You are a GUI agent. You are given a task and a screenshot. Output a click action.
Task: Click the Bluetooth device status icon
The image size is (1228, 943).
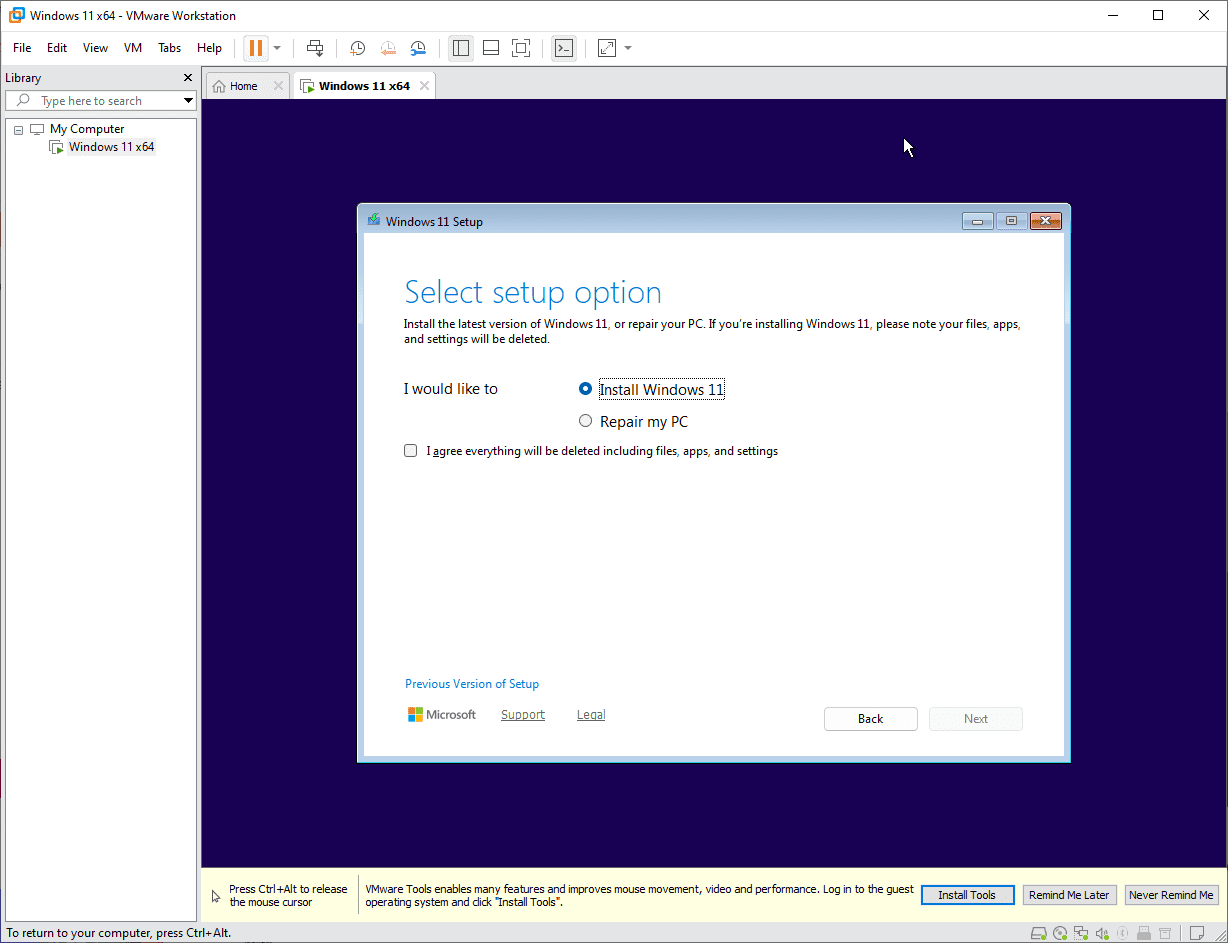pos(1122,933)
